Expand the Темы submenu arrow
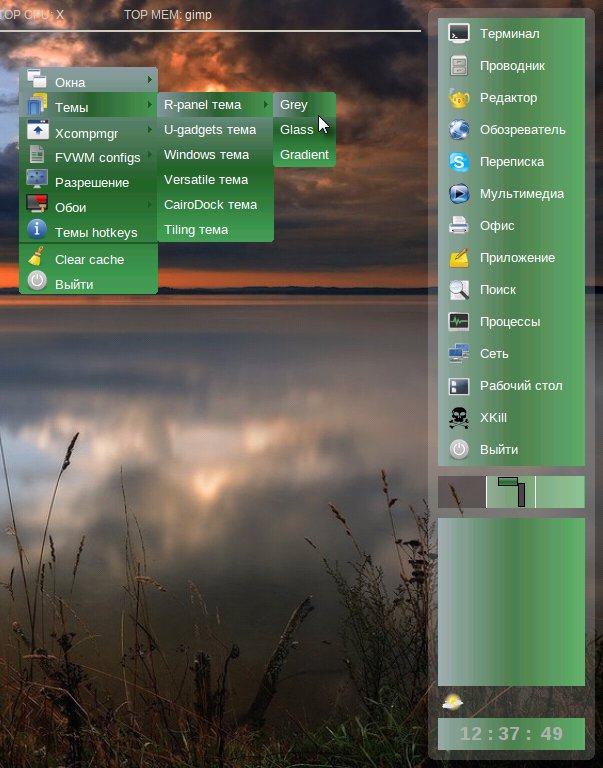 149,104
